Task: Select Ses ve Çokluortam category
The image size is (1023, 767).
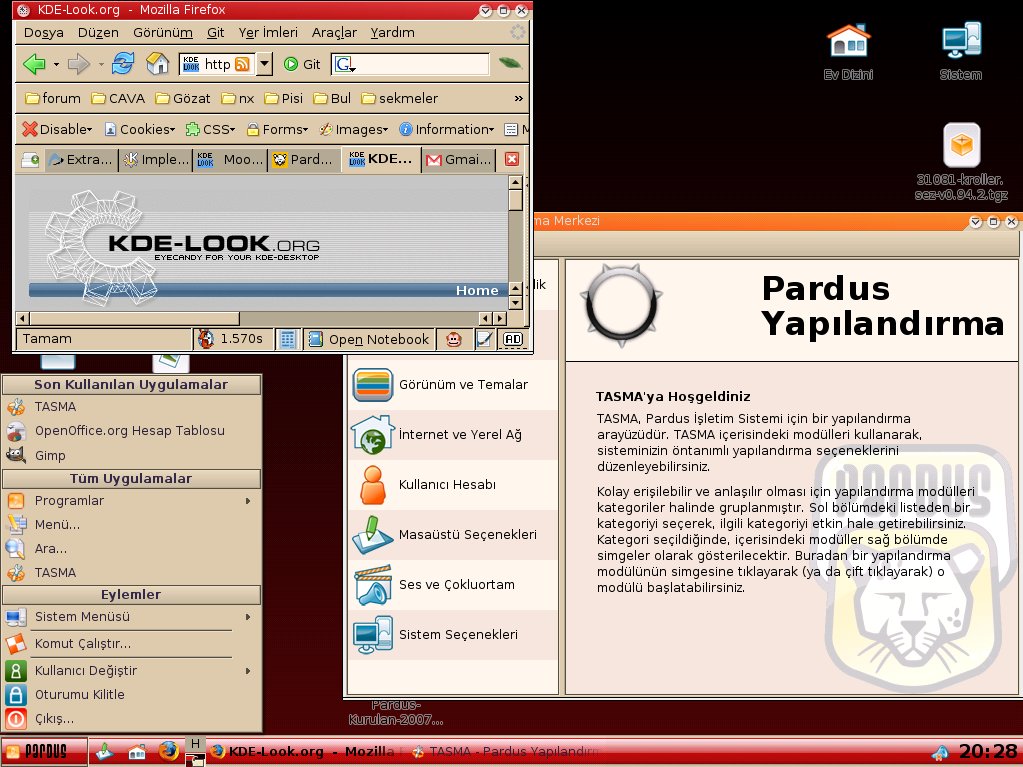Action: [452, 585]
